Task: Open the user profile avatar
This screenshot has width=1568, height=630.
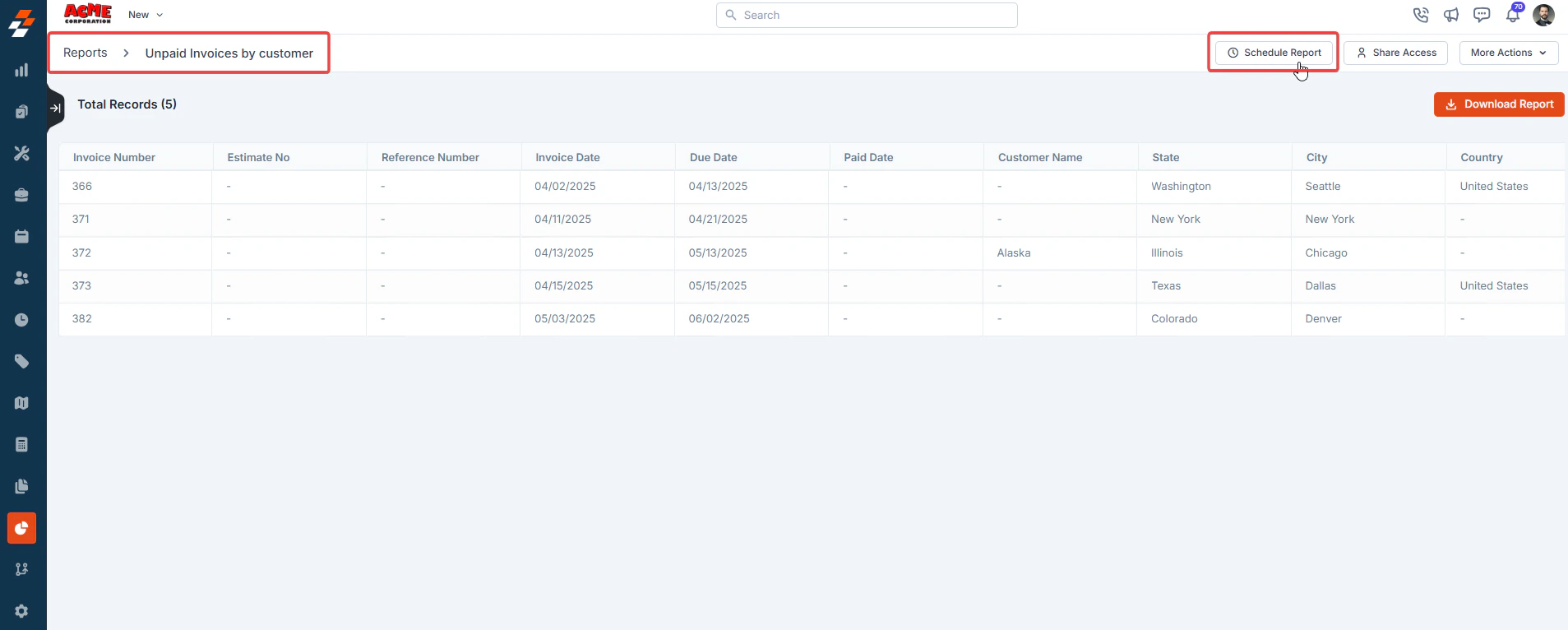Action: pyautogui.click(x=1543, y=15)
